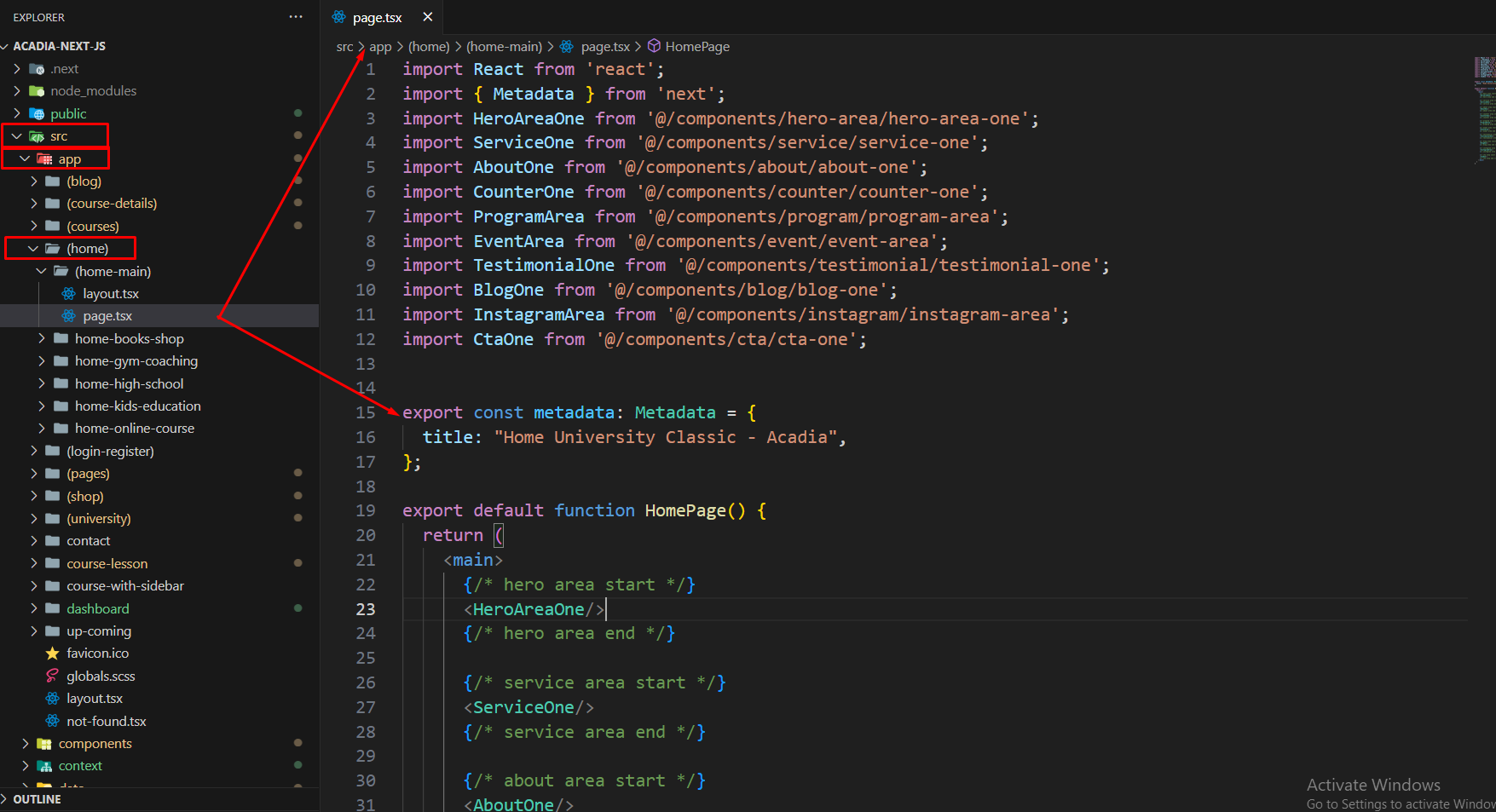The height and width of the screenshot is (812, 1496).
Task: Open the (pages) folder
Action: click(x=88, y=474)
